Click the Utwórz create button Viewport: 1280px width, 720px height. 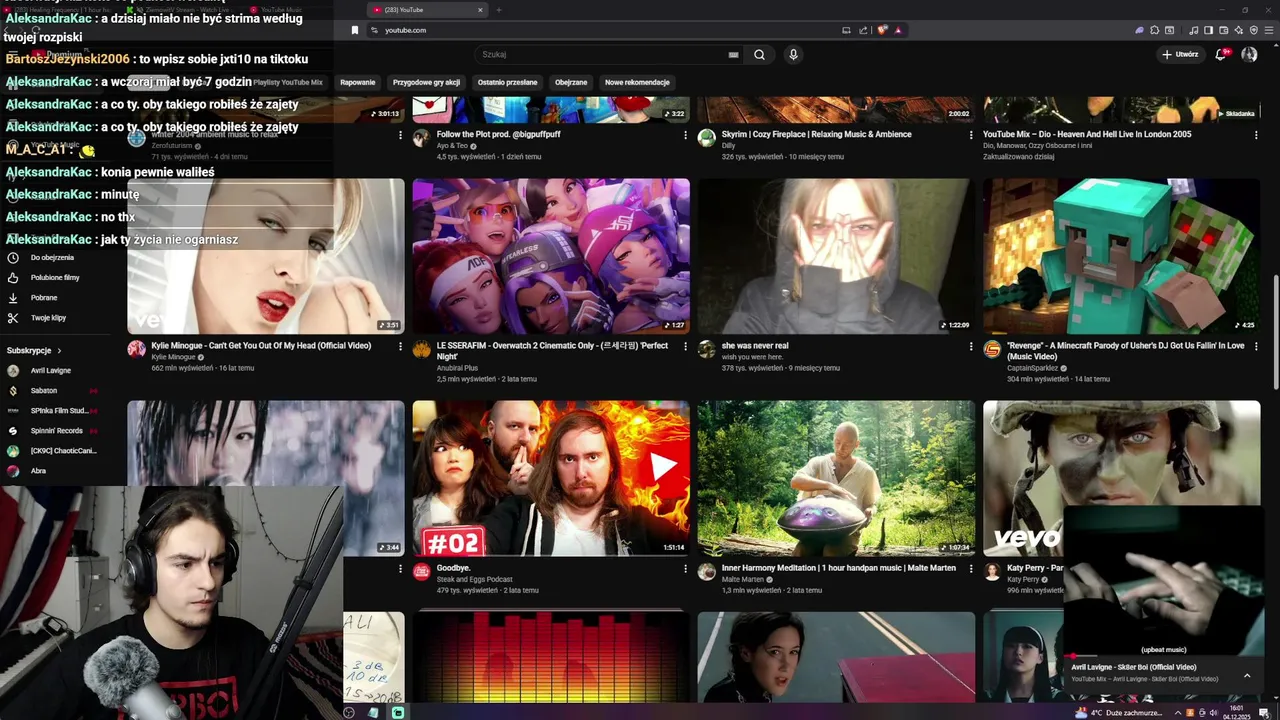point(1180,54)
